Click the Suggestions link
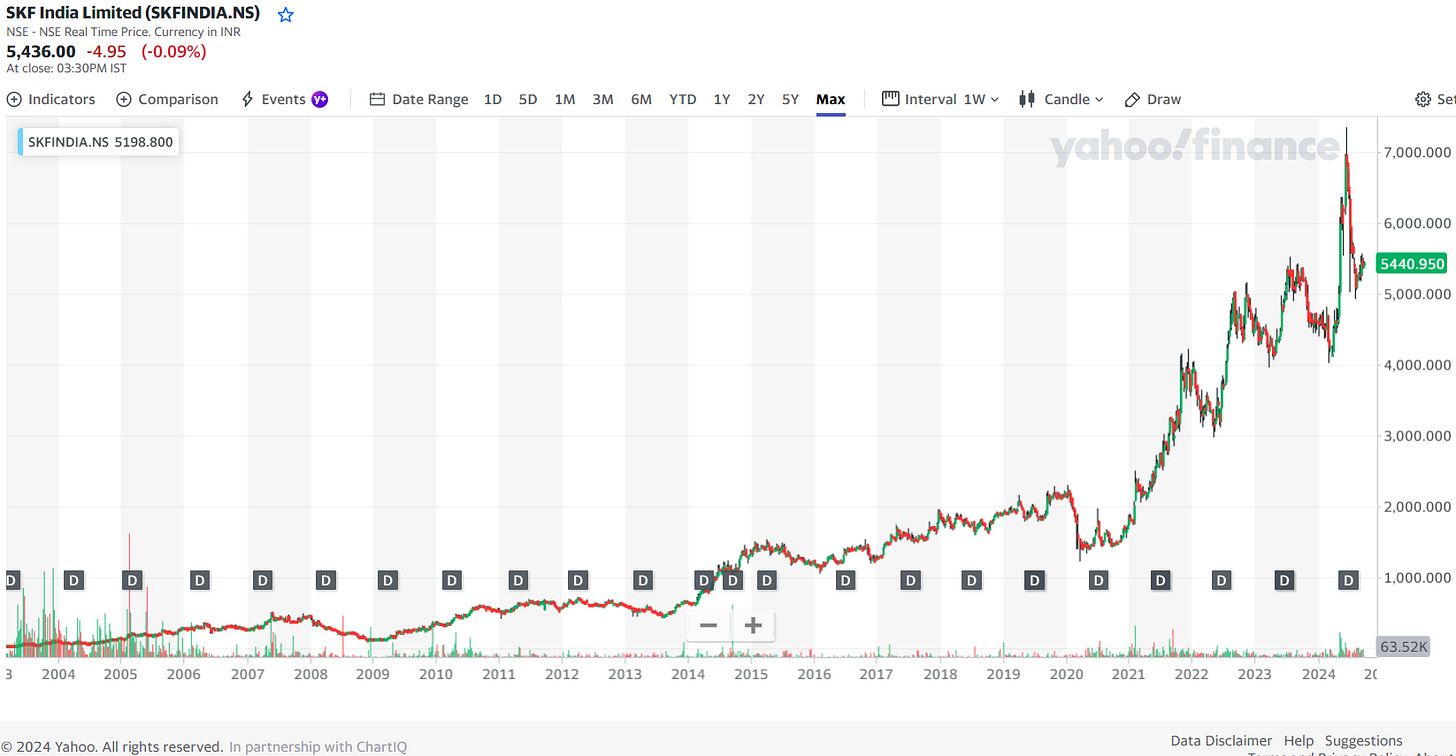This screenshot has height=756, width=1456. coord(1364,740)
